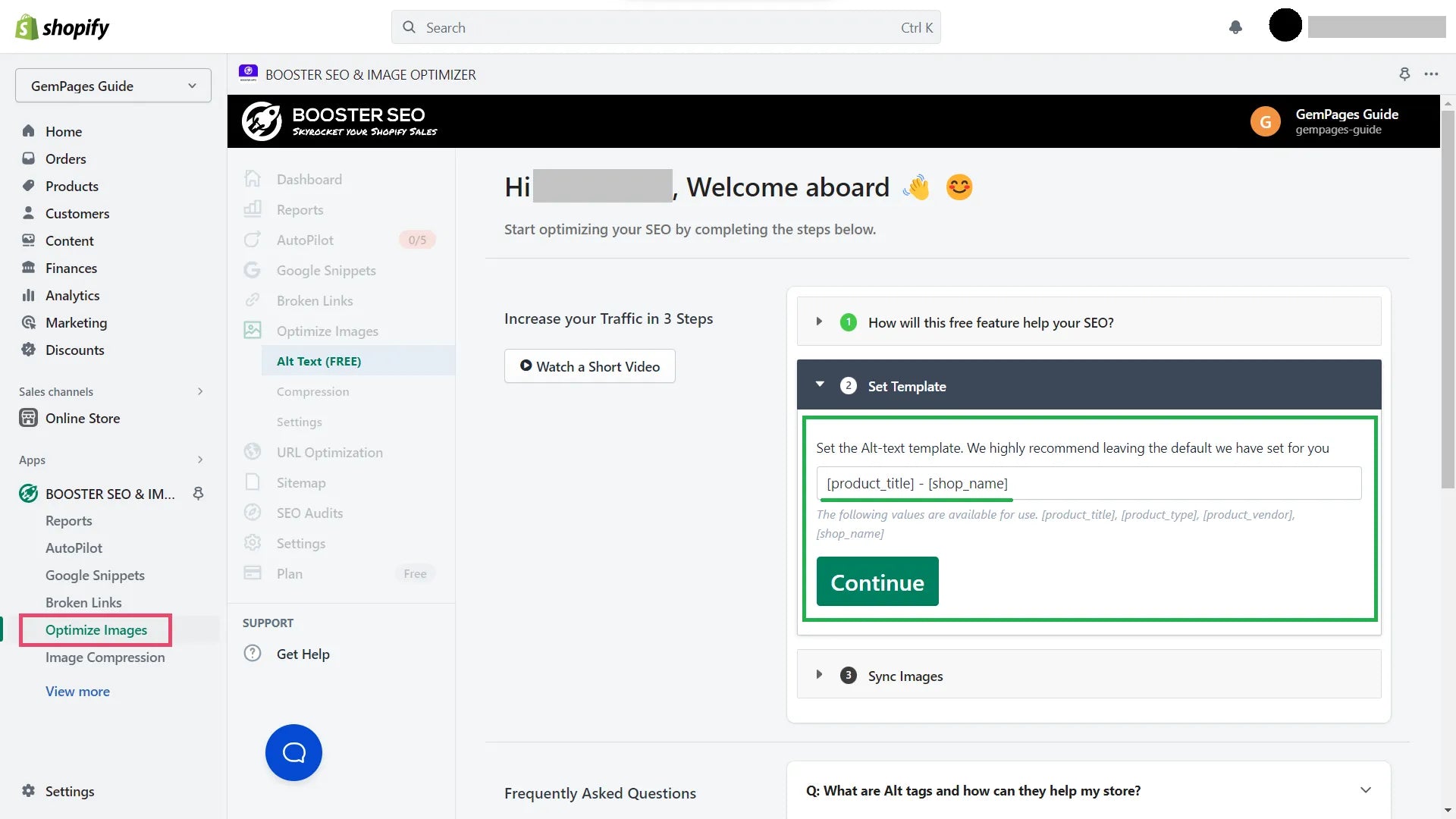Select Alt Text (FREE) submenu item
The height and width of the screenshot is (819, 1456).
click(x=358, y=361)
